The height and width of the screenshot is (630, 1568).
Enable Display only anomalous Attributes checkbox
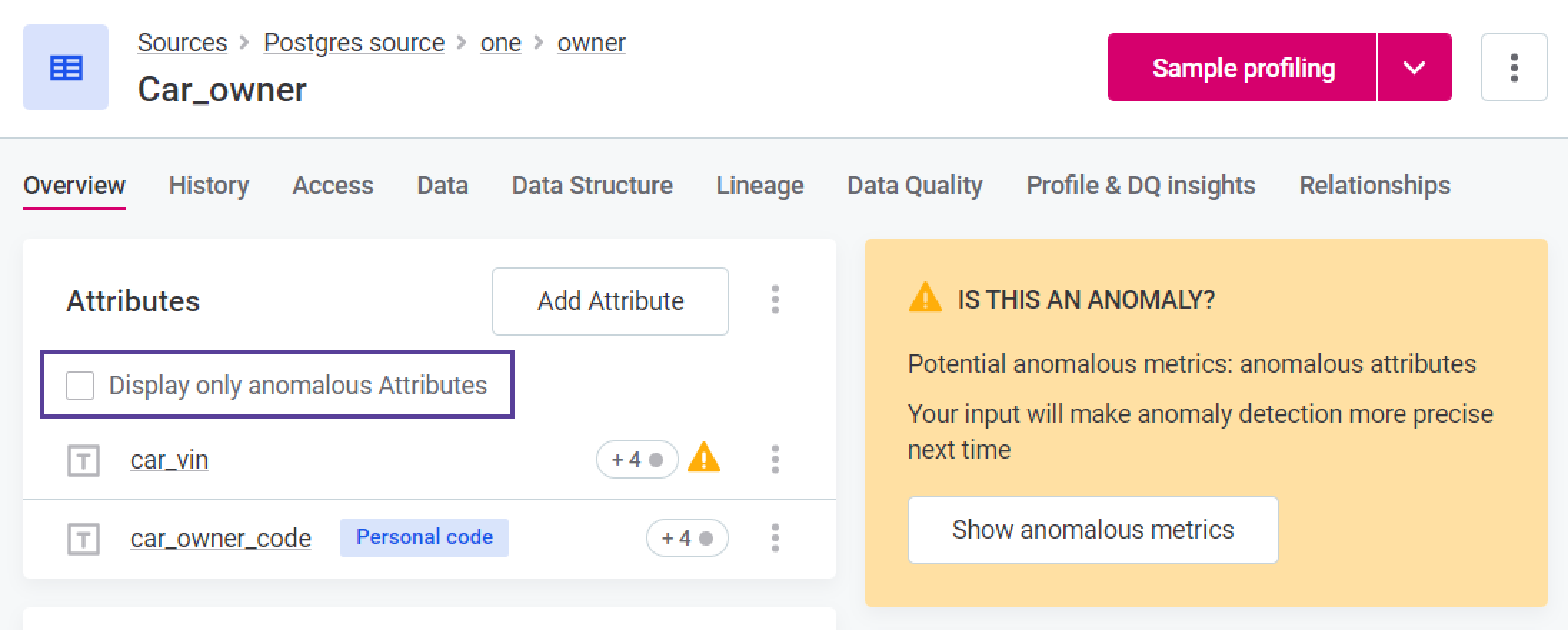pos(80,386)
